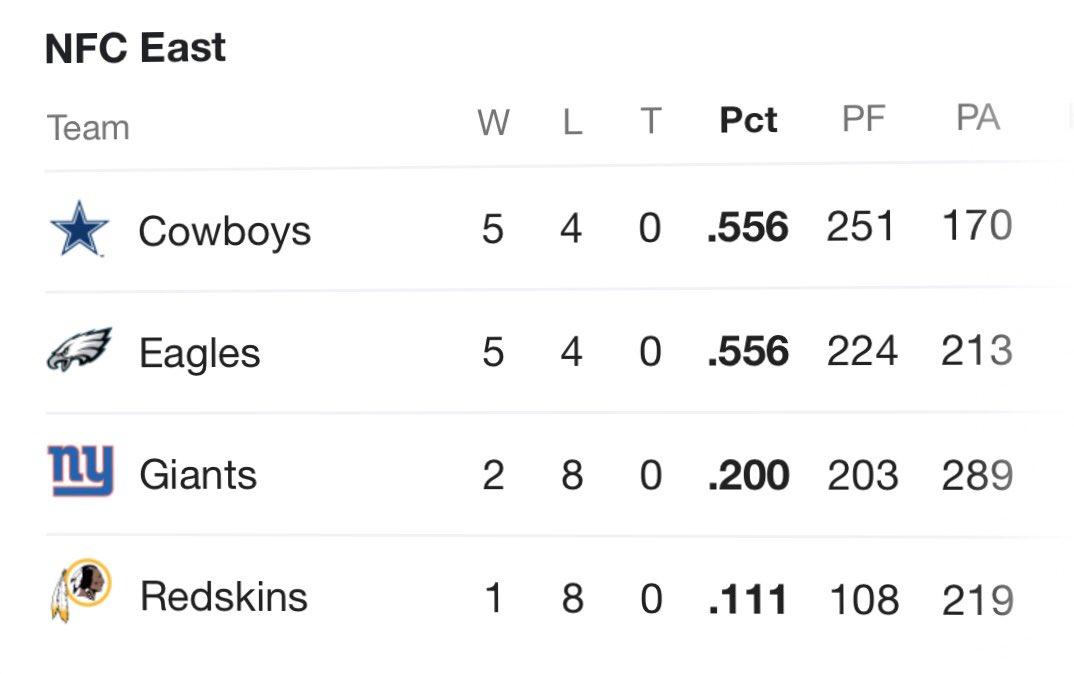Screen dimensions: 1074x674
Task: Click the Washington Redskins logo
Action: coord(80,591)
